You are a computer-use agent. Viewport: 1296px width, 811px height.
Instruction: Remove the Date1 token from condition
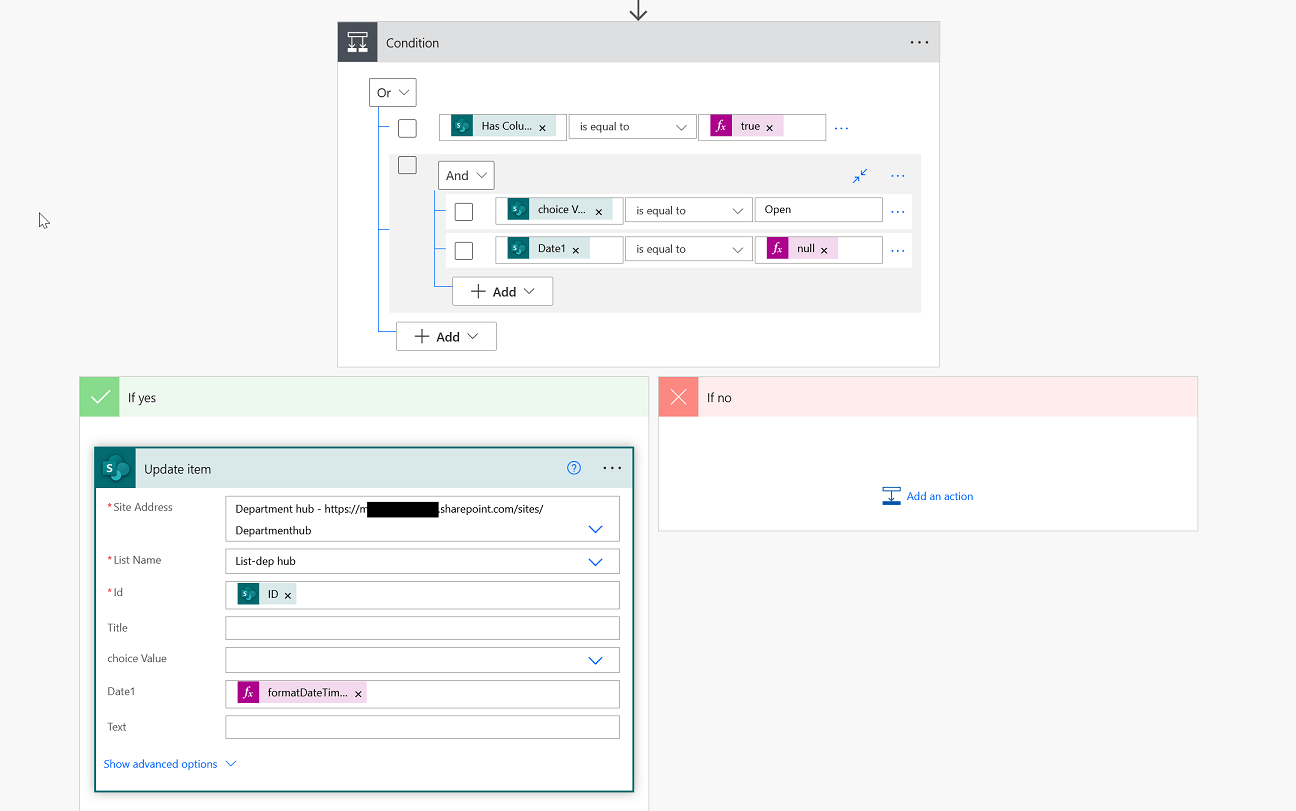click(x=575, y=250)
